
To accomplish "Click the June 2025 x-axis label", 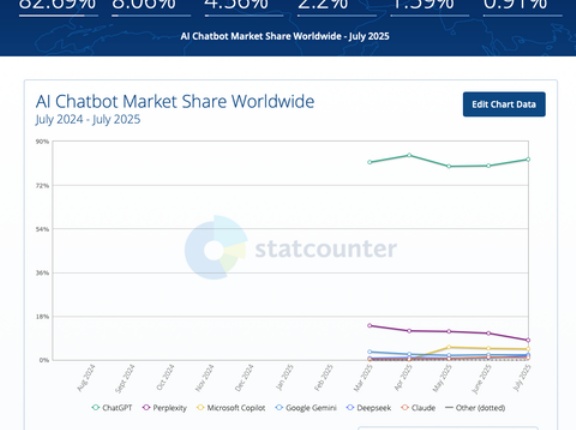I will [x=482, y=379].
